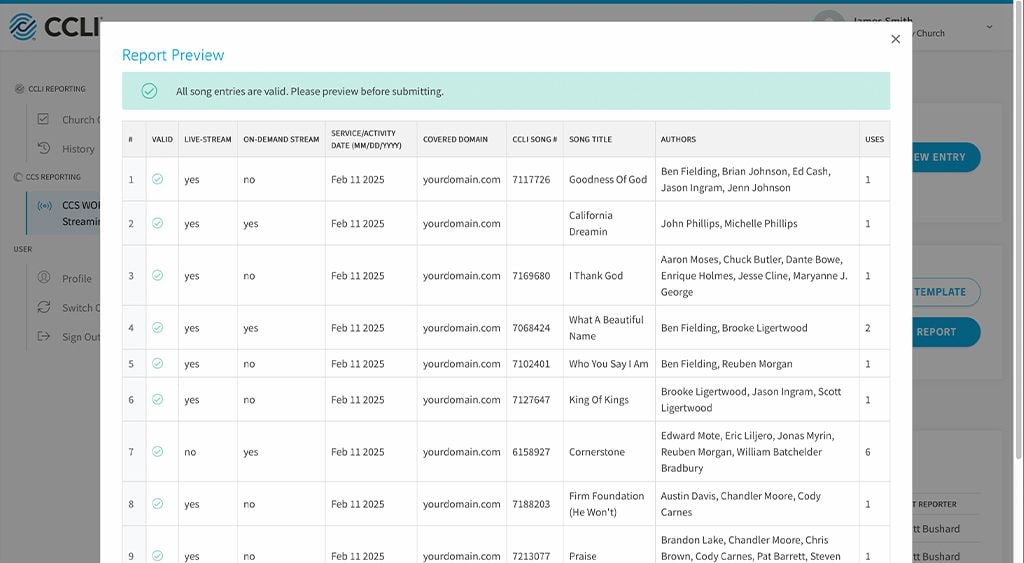
Task: Click the CCLI logo icon
Action: click(23, 27)
